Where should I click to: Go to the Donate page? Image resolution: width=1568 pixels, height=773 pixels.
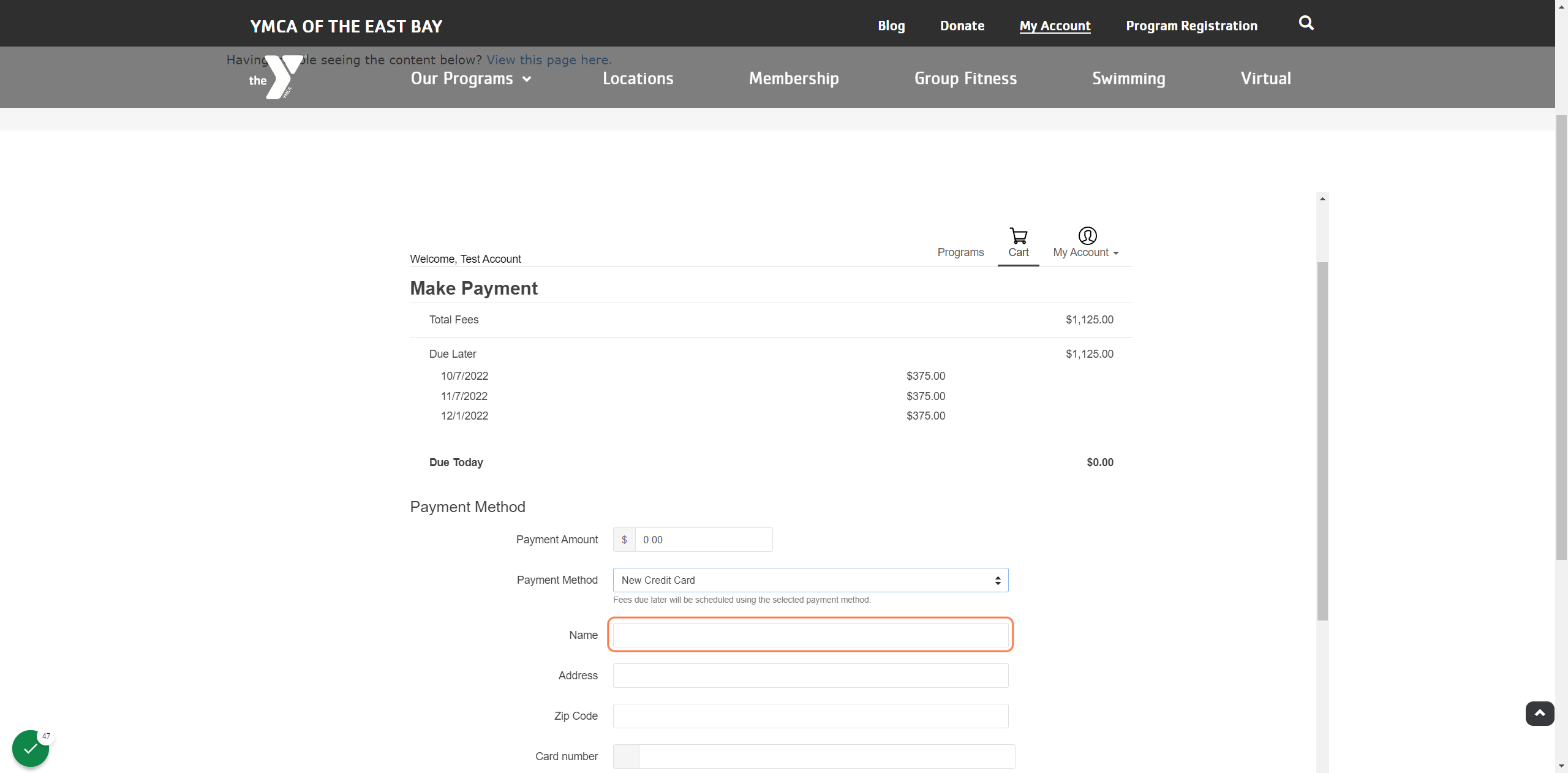coord(962,26)
